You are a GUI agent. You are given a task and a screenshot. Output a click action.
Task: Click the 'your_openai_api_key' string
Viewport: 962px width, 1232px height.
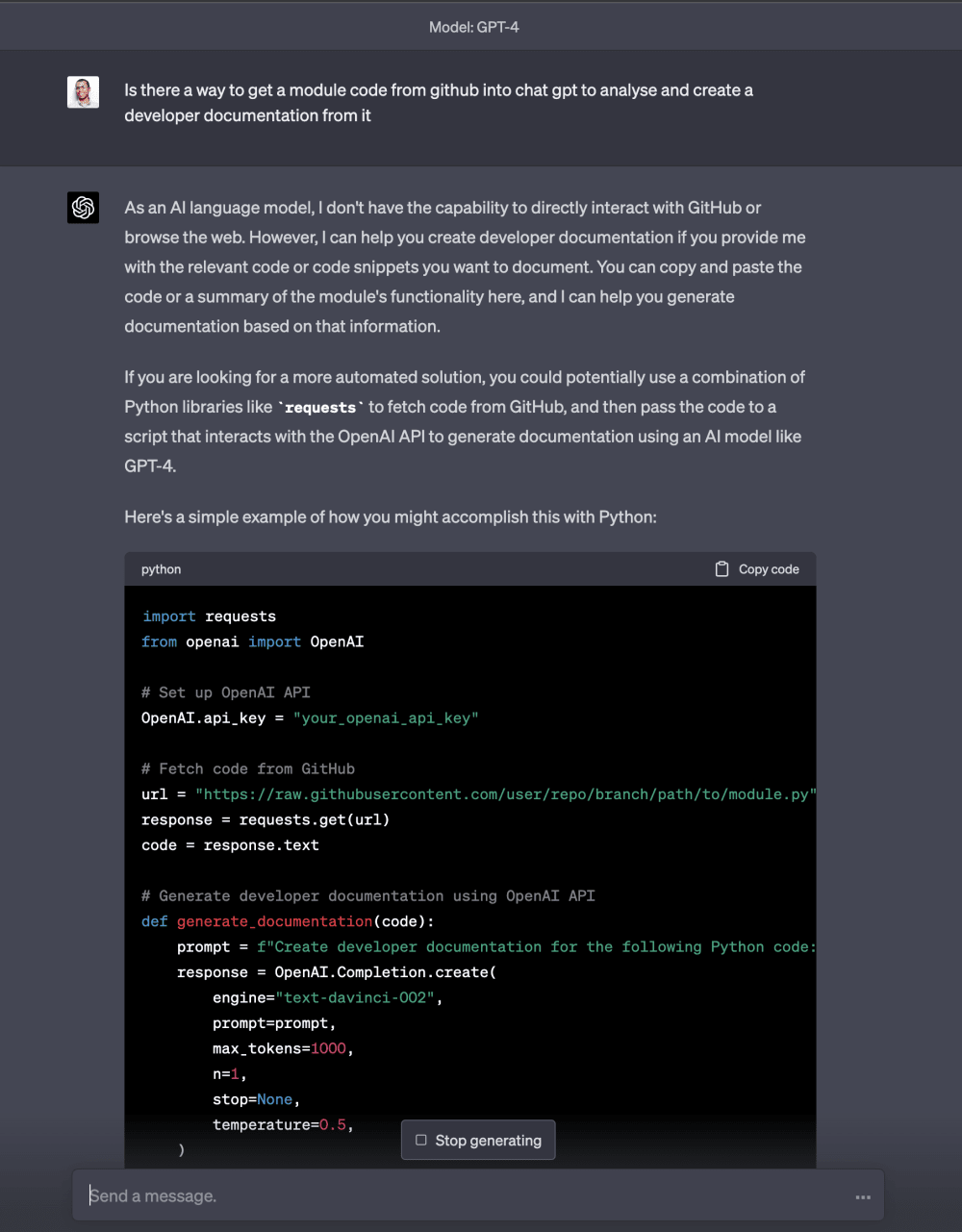pyautogui.click(x=386, y=718)
